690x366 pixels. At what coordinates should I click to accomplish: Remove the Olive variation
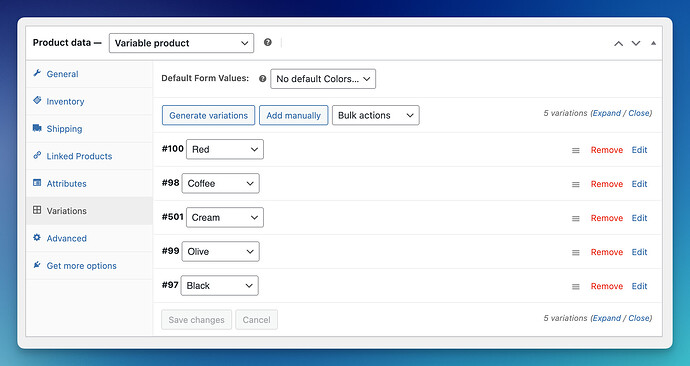click(607, 252)
